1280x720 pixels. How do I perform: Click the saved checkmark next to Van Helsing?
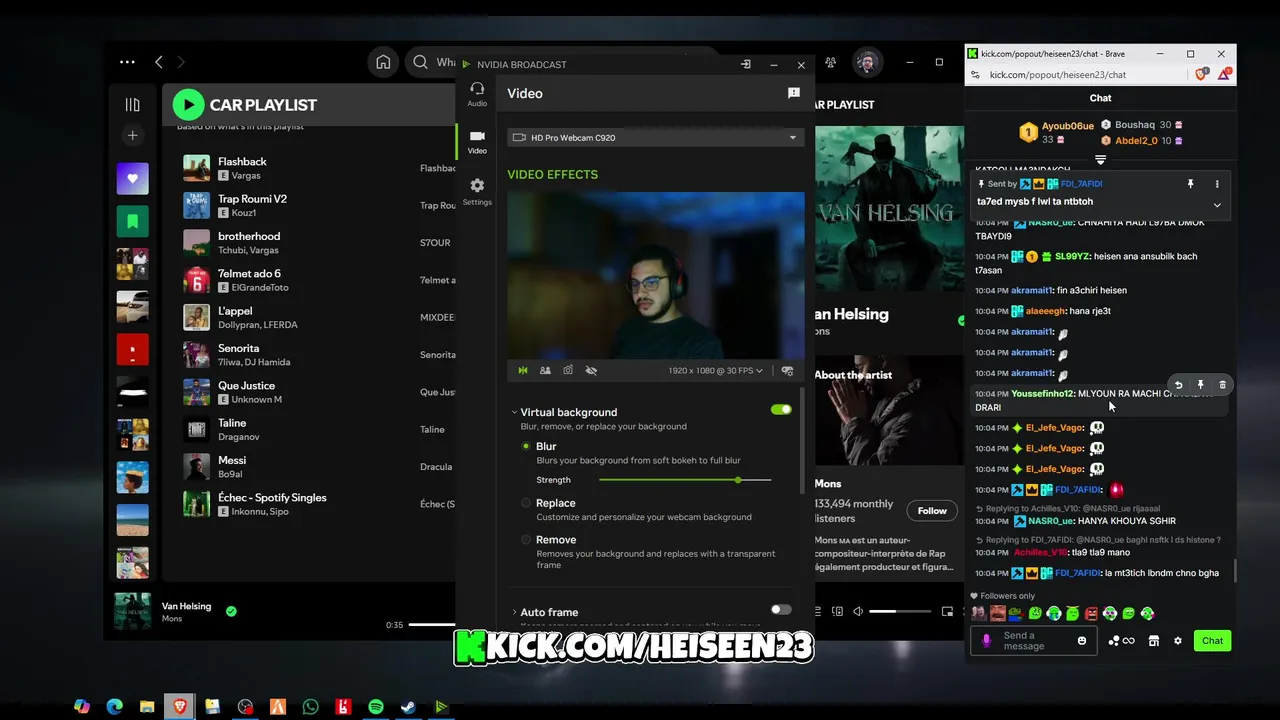pyautogui.click(x=231, y=611)
